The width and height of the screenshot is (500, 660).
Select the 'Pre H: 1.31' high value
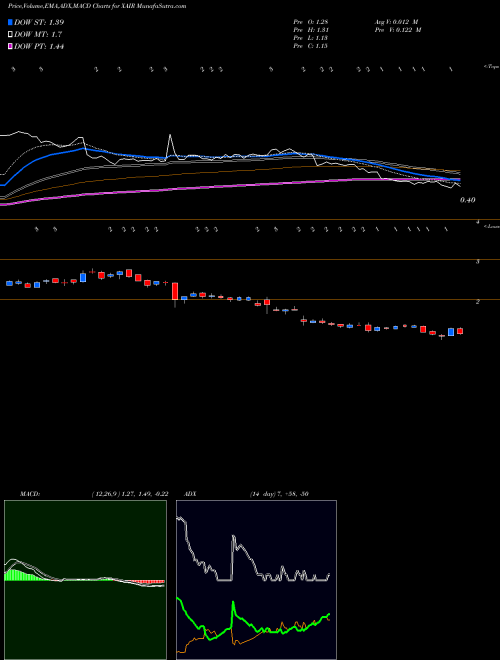[x=311, y=30]
